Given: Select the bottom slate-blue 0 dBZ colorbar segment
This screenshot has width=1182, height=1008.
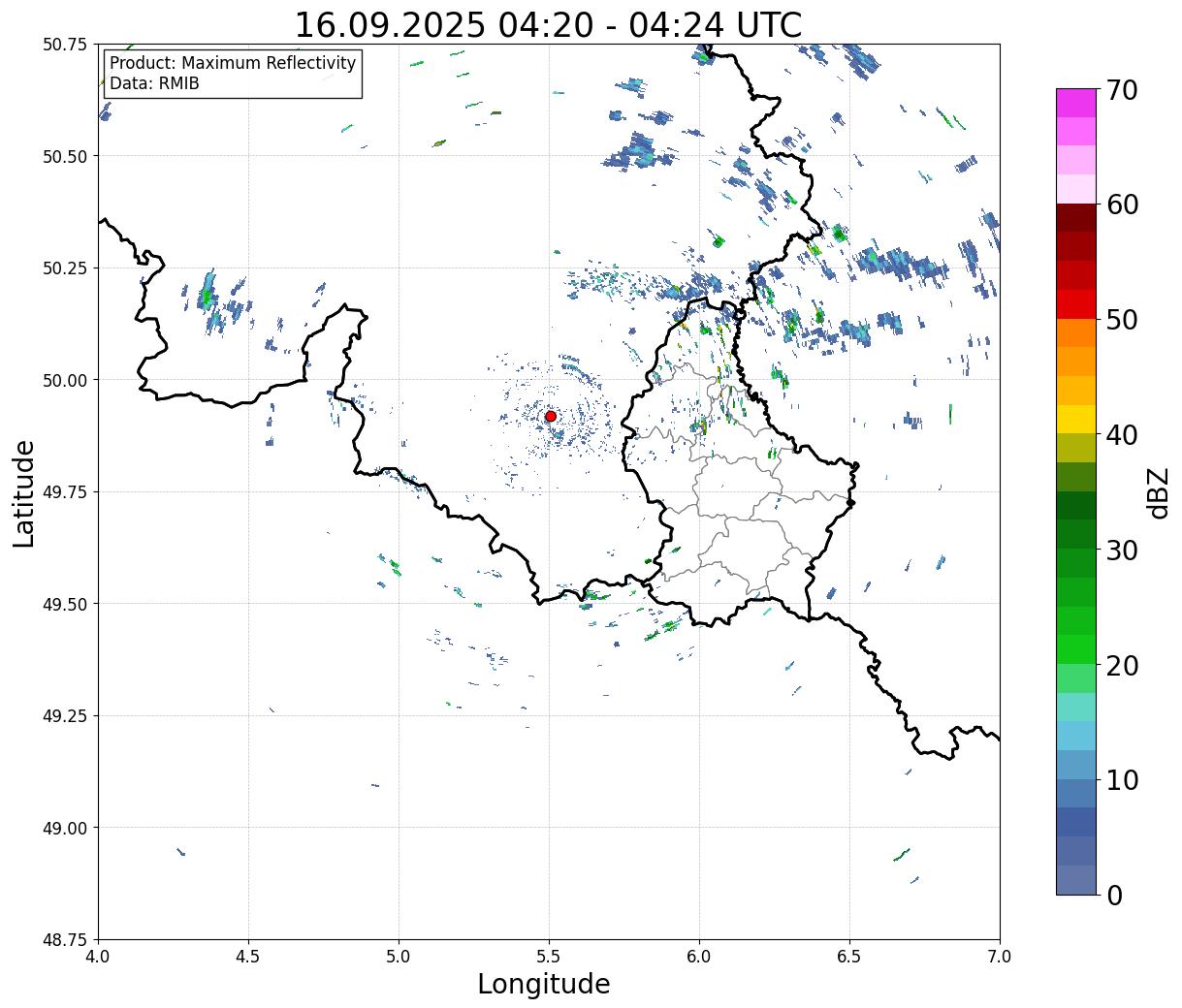Looking at the screenshot, I should (x=1075, y=879).
